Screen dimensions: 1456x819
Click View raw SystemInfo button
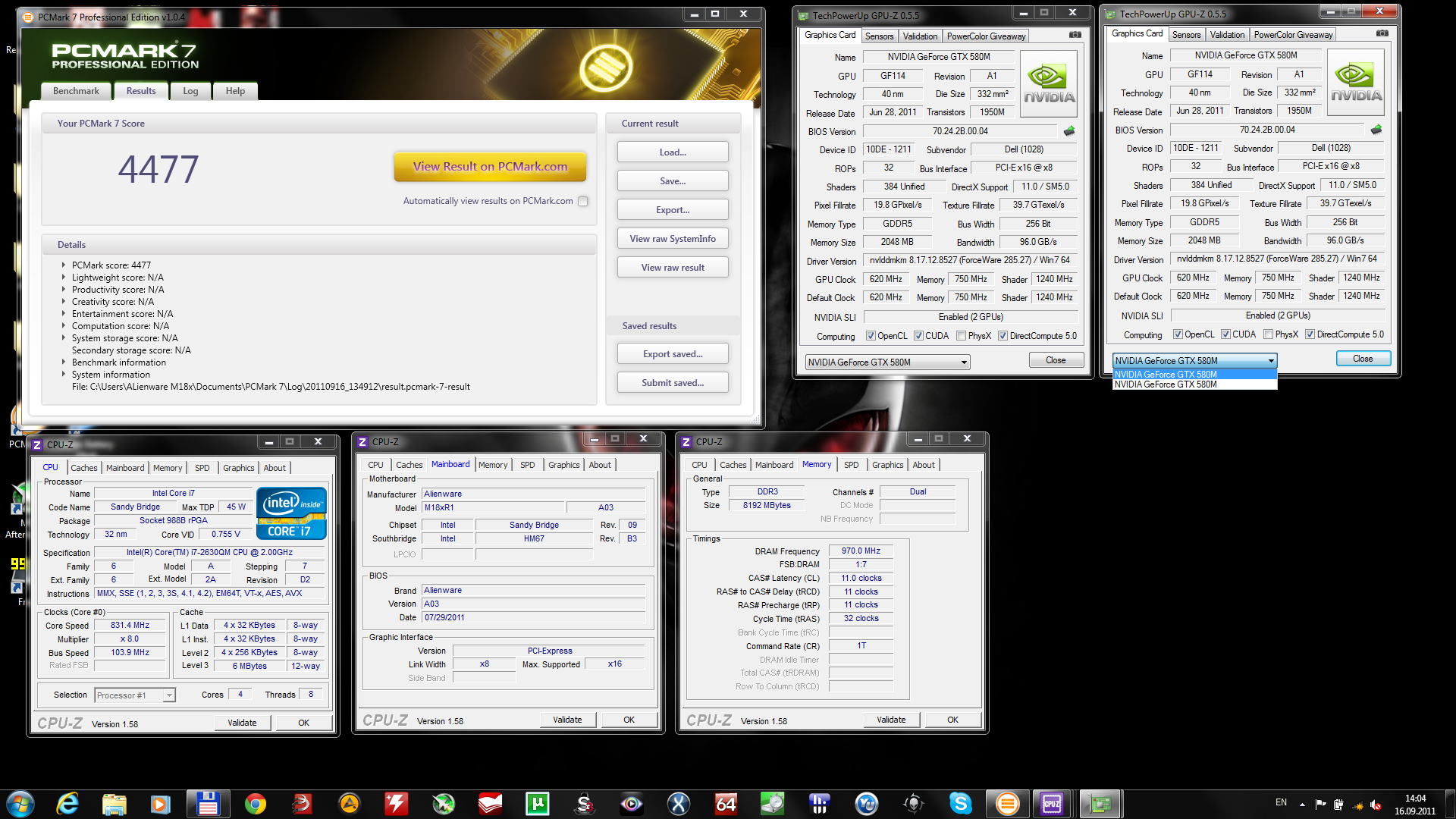tap(673, 239)
